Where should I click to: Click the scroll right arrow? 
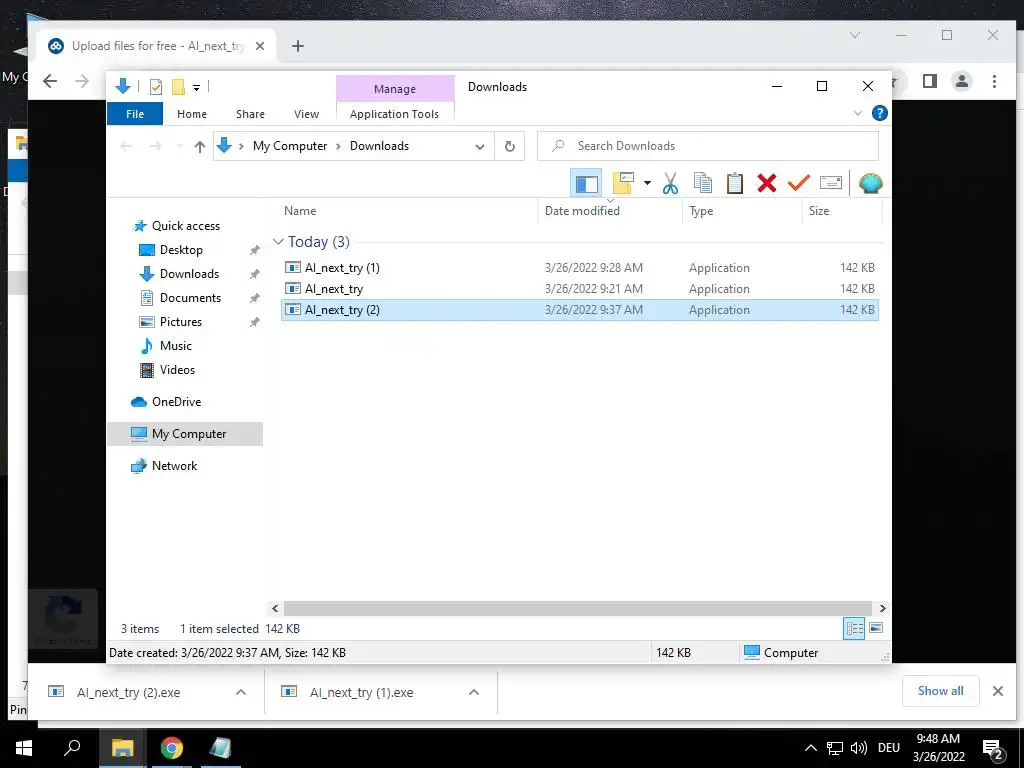[x=882, y=609]
